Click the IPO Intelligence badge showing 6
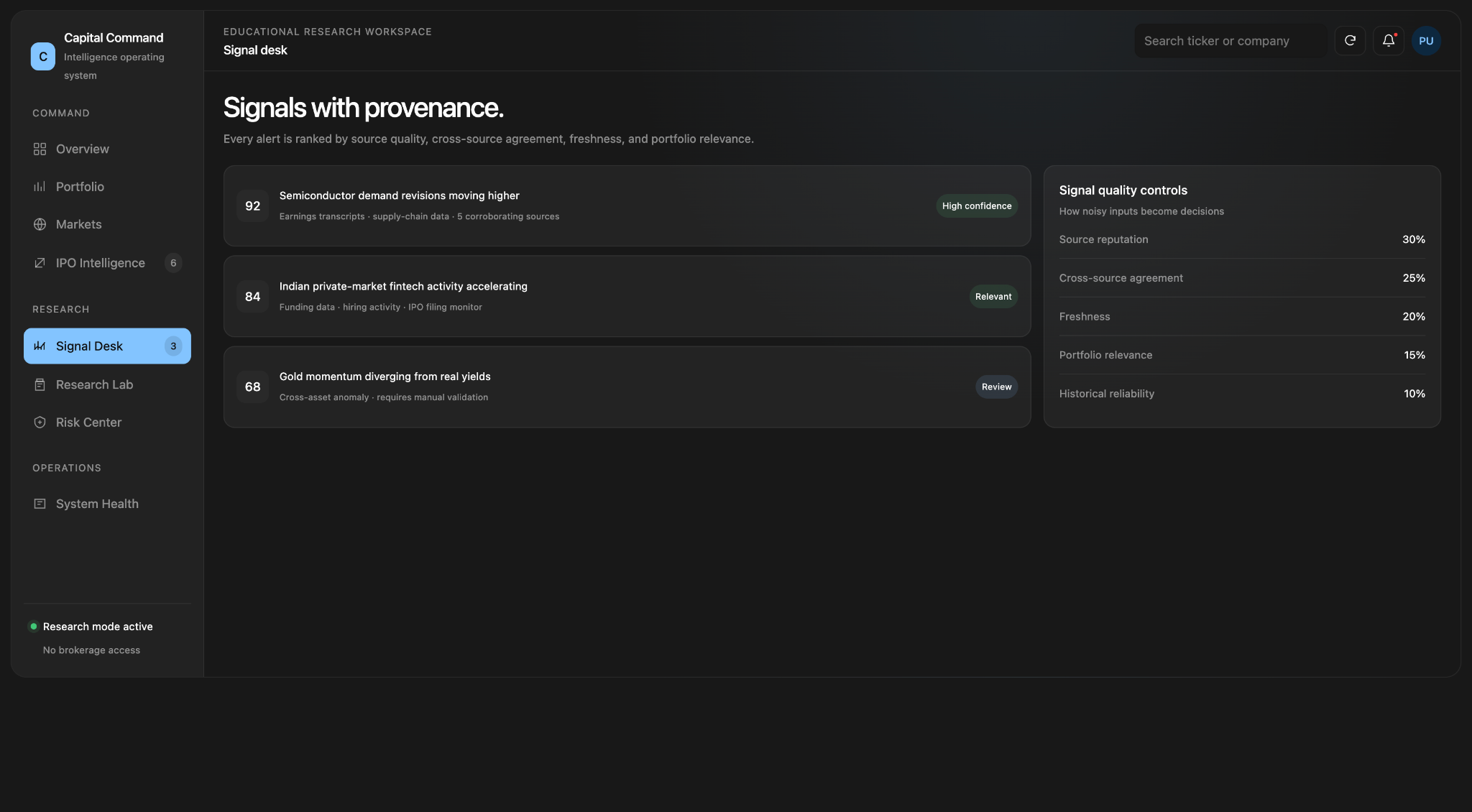Image resolution: width=1472 pixels, height=812 pixels. point(173,263)
